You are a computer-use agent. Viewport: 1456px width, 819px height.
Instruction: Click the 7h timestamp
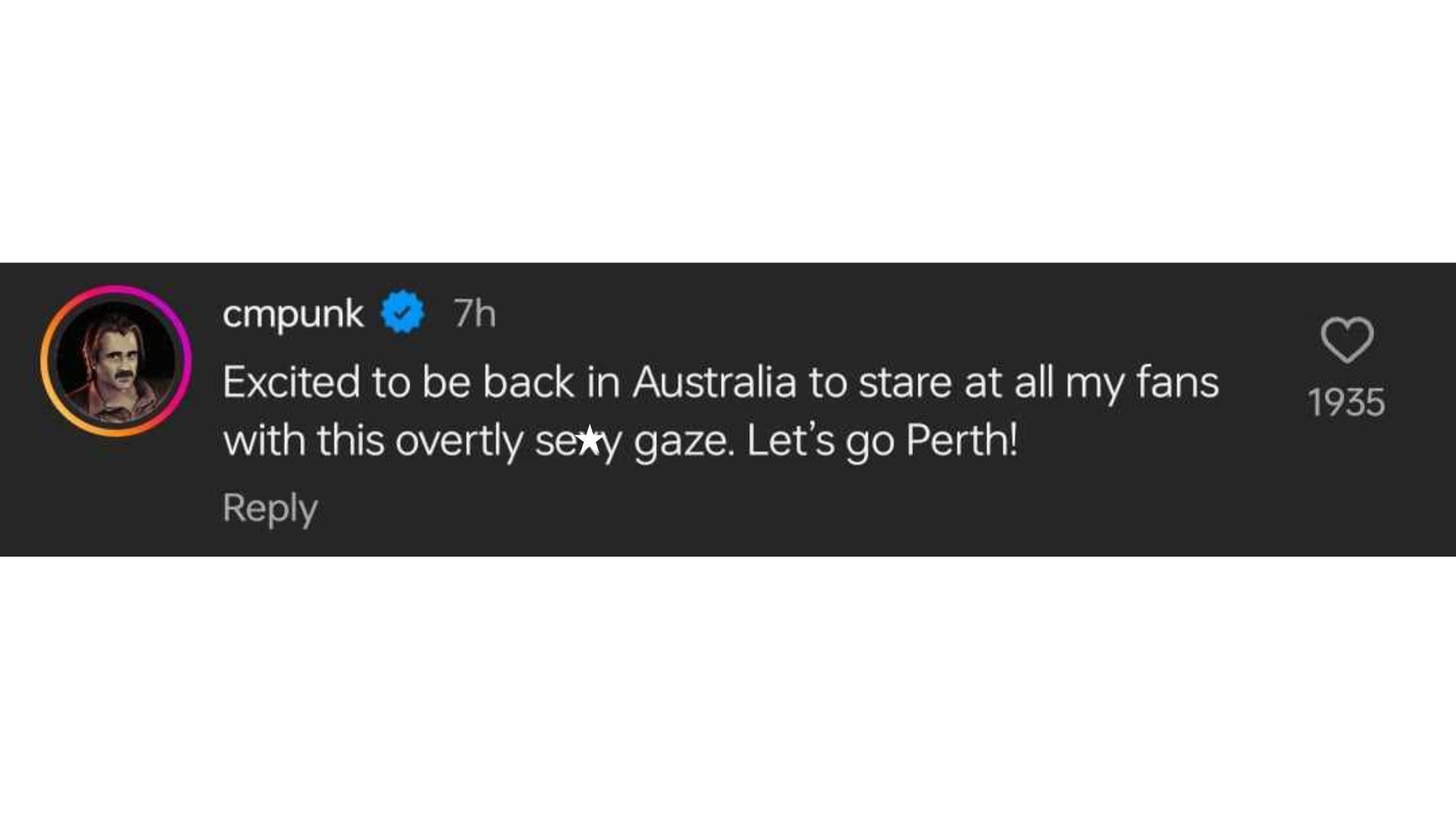click(x=475, y=313)
